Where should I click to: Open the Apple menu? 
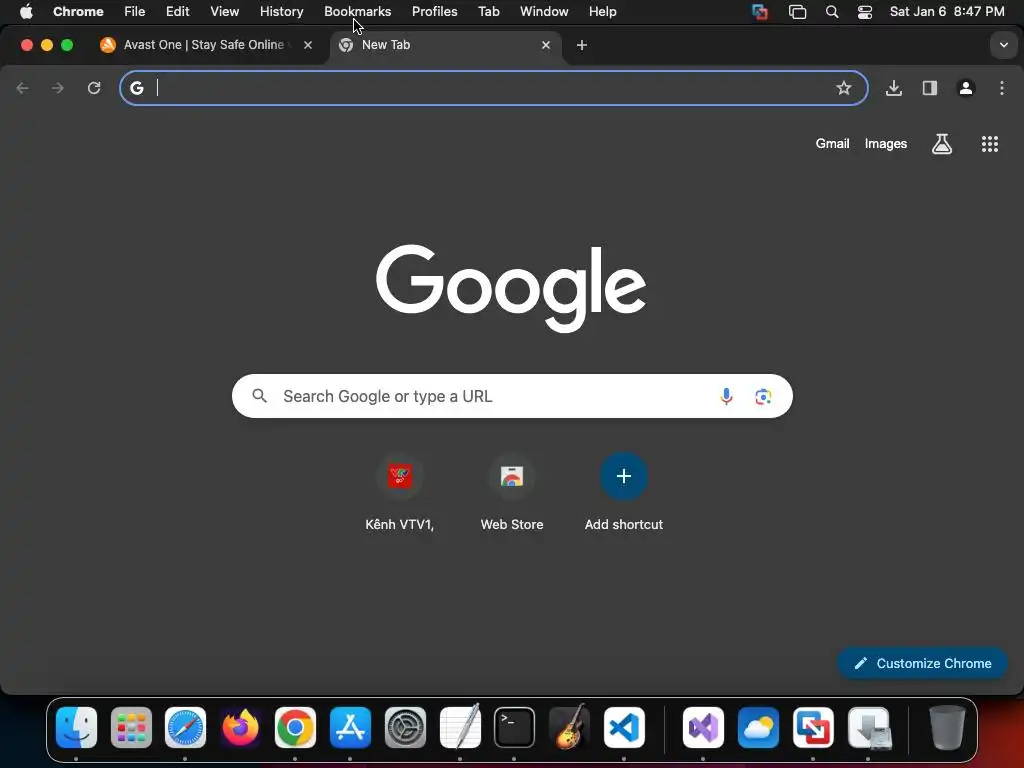click(26, 12)
